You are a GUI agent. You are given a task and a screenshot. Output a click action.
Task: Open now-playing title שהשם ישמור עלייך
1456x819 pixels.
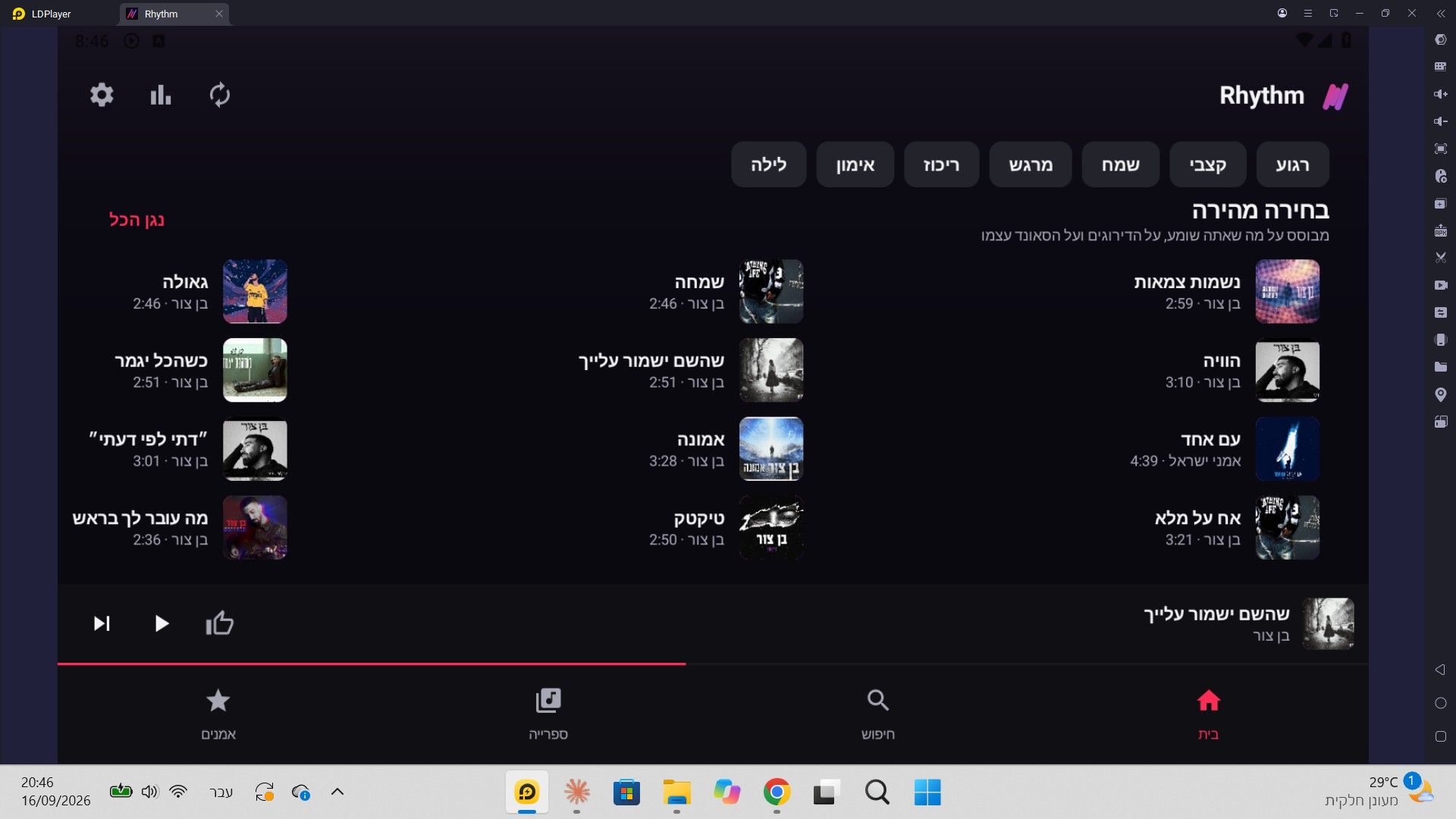point(1216,613)
